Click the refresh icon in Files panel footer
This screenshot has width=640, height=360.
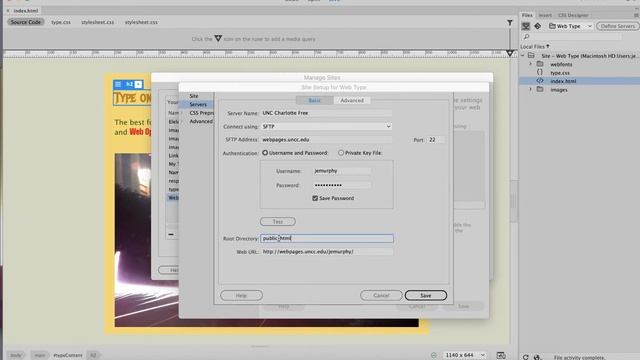pyautogui.click(x=526, y=357)
